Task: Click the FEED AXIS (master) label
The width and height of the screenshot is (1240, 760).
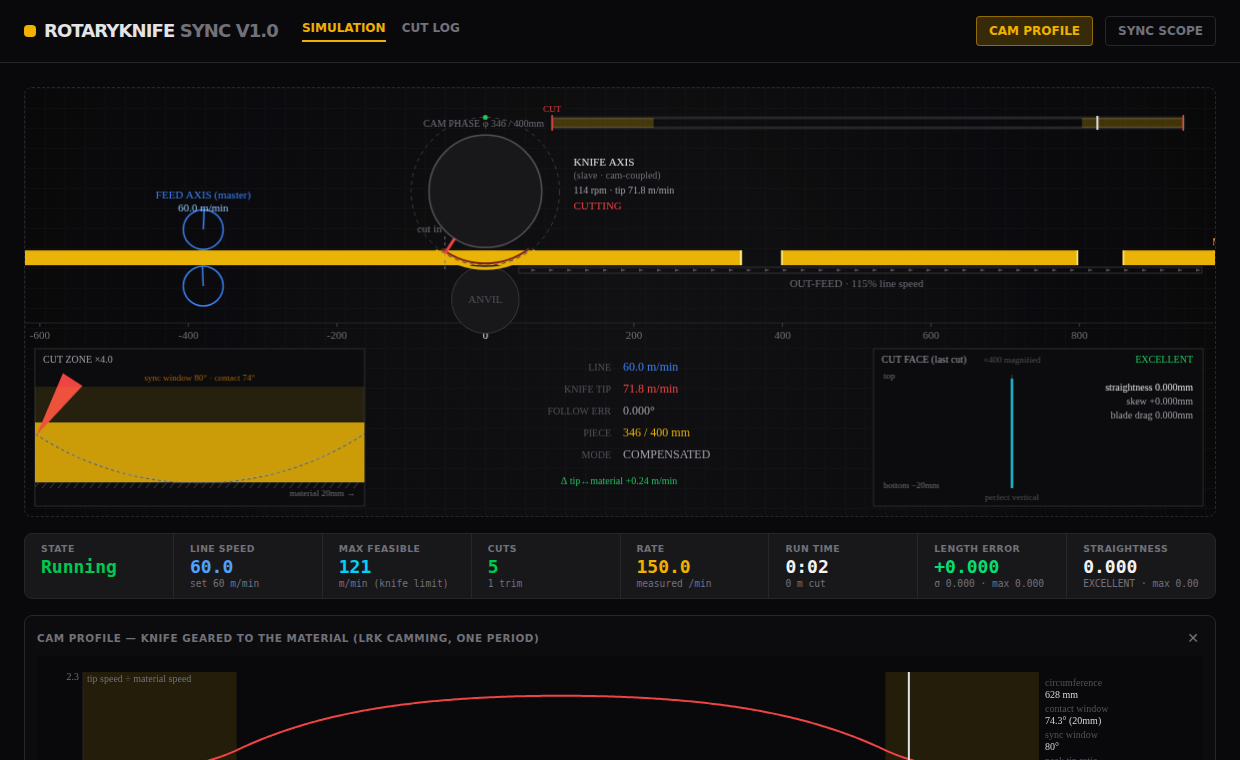Action: click(x=203, y=195)
